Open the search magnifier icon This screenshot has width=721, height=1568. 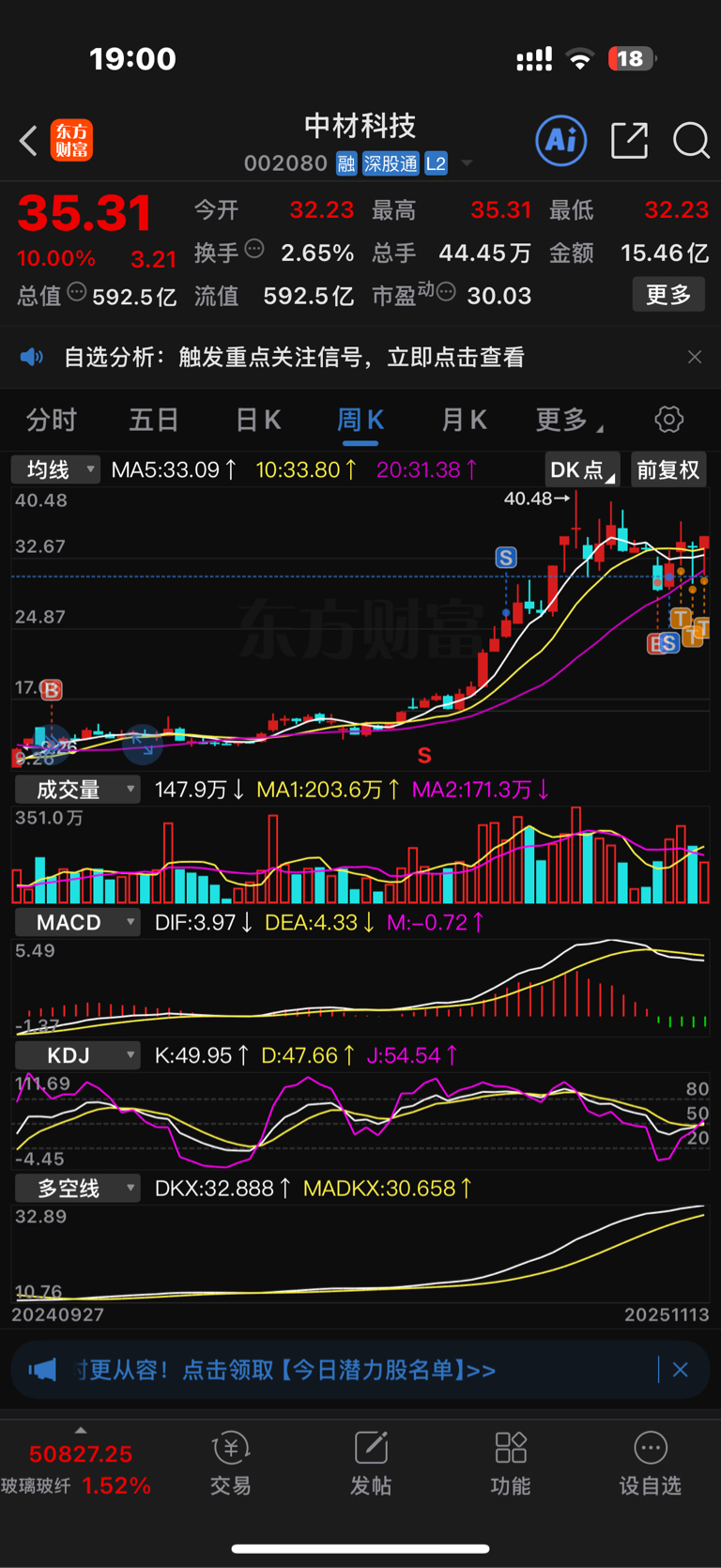point(691,141)
